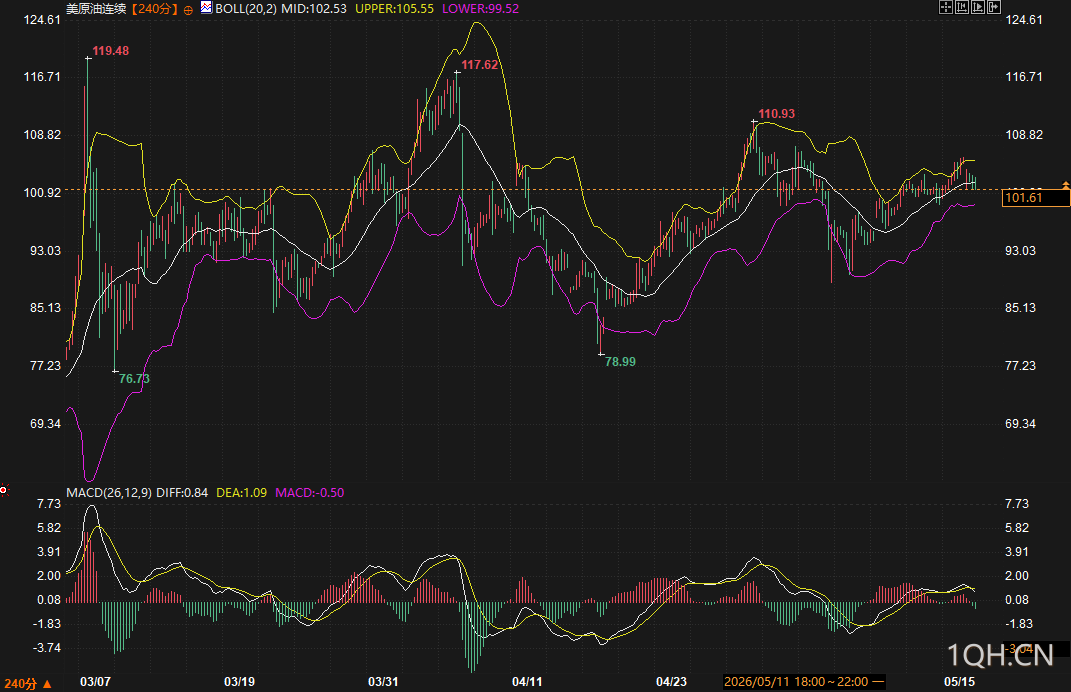
Task: Click the panel export arrow icon
Action: click(x=994, y=8)
